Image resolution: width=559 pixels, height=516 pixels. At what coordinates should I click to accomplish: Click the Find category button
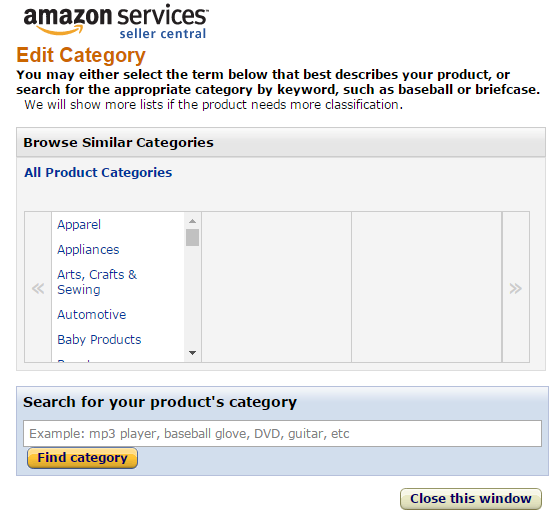pos(82,458)
